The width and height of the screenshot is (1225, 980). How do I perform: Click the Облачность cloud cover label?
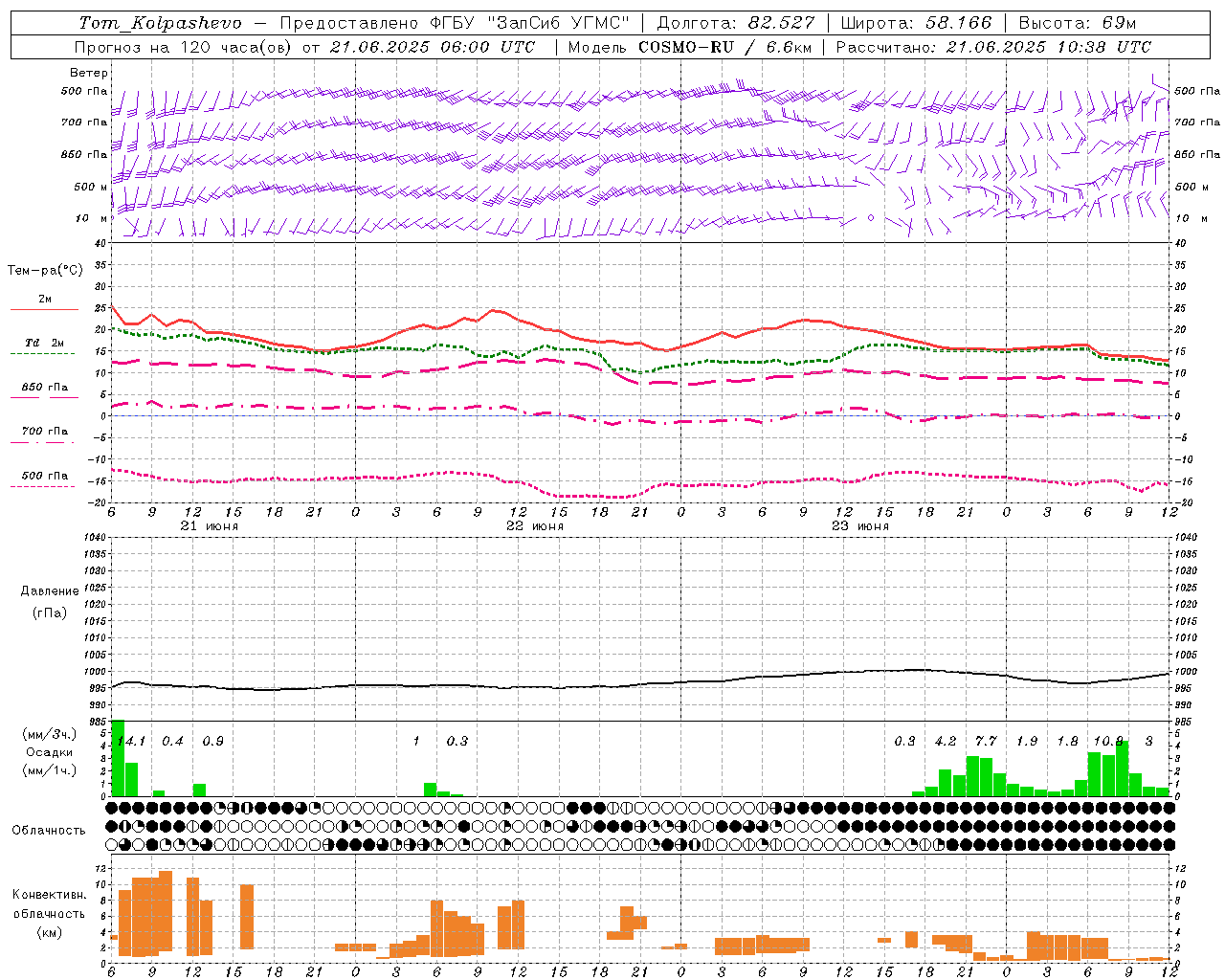tap(49, 831)
